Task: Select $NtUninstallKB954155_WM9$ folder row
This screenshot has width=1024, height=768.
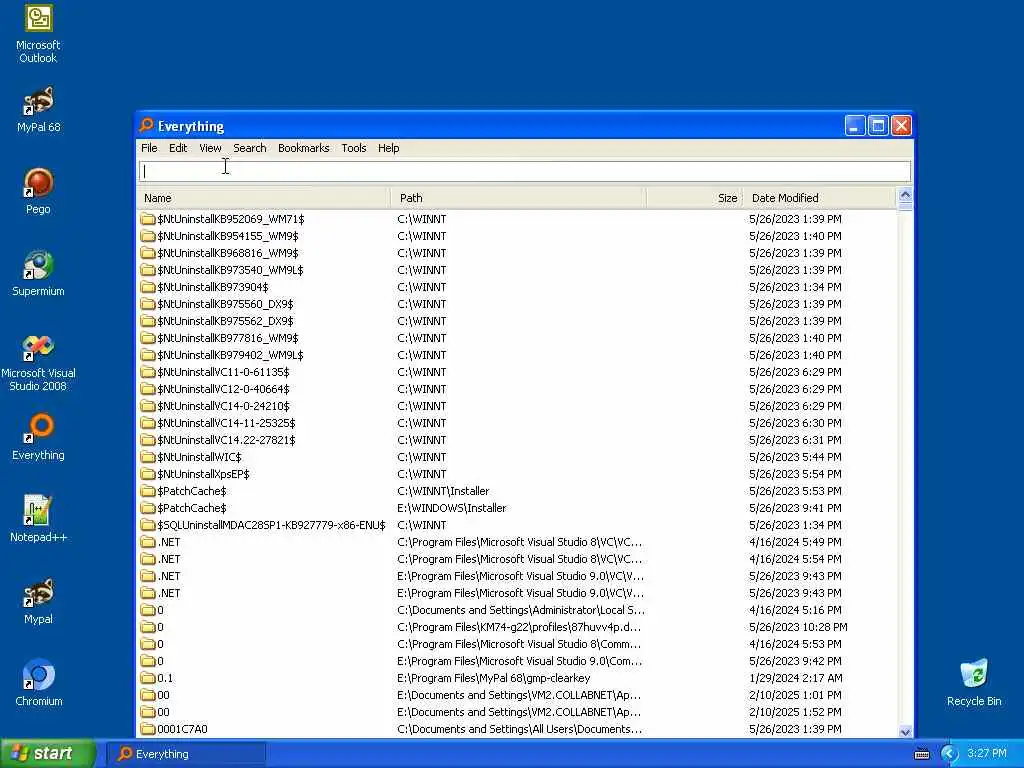Action: (x=517, y=236)
